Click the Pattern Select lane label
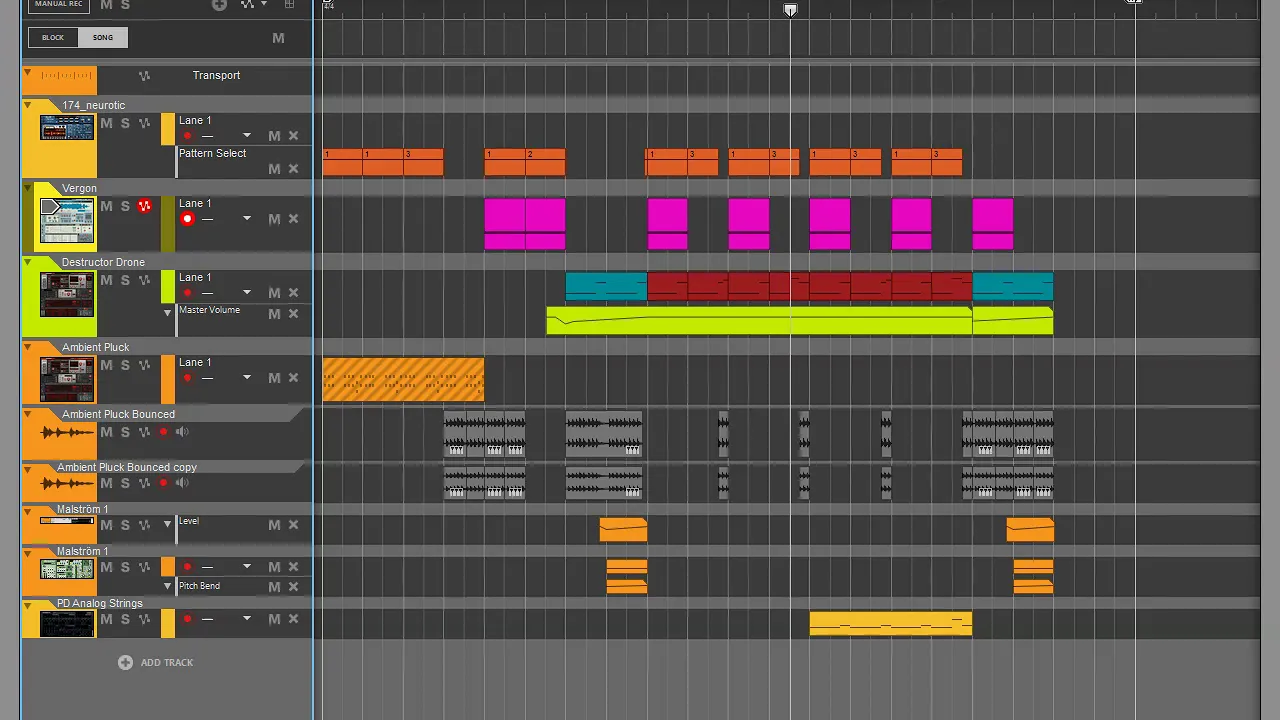The height and width of the screenshot is (720, 1280). [212, 153]
